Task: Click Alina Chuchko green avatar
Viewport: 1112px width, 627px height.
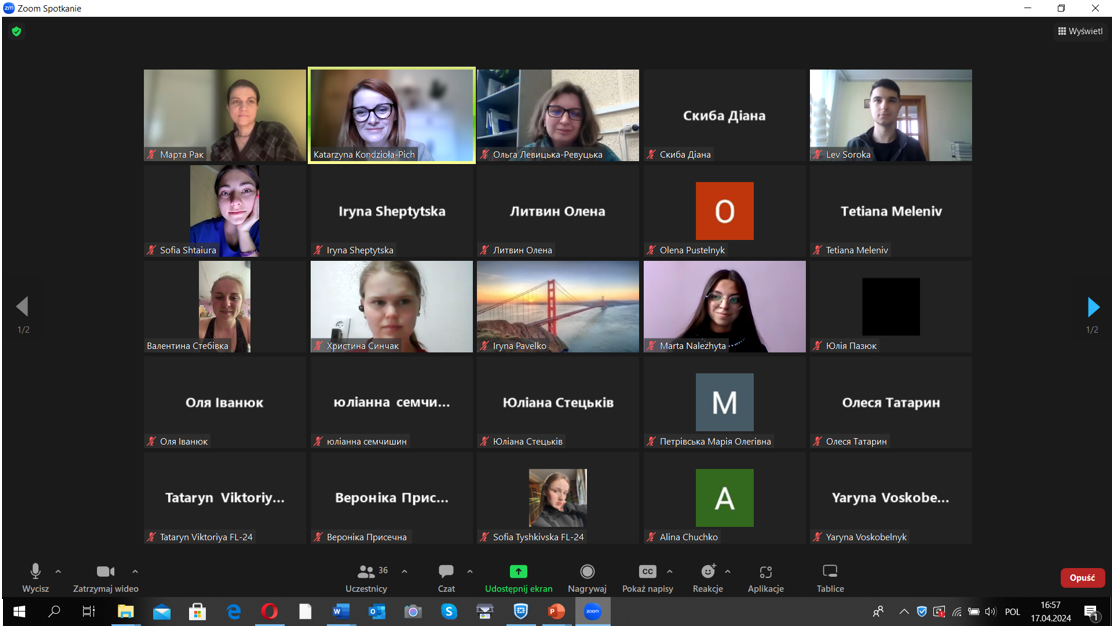Action: pos(724,498)
